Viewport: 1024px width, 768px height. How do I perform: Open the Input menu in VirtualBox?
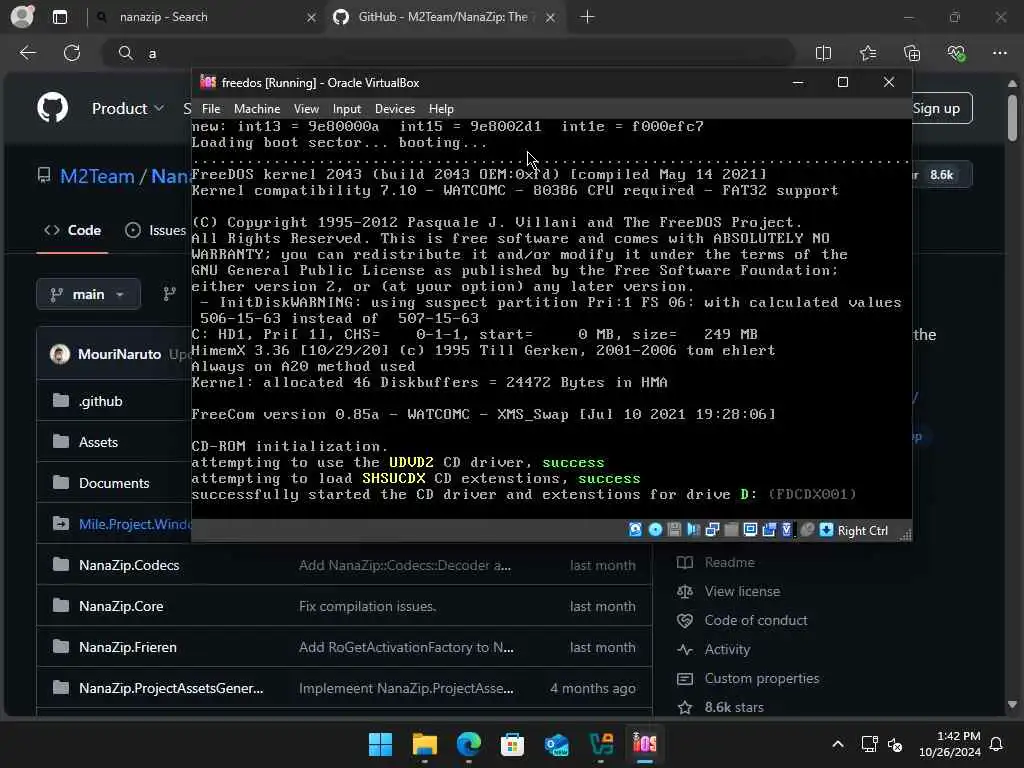(347, 109)
